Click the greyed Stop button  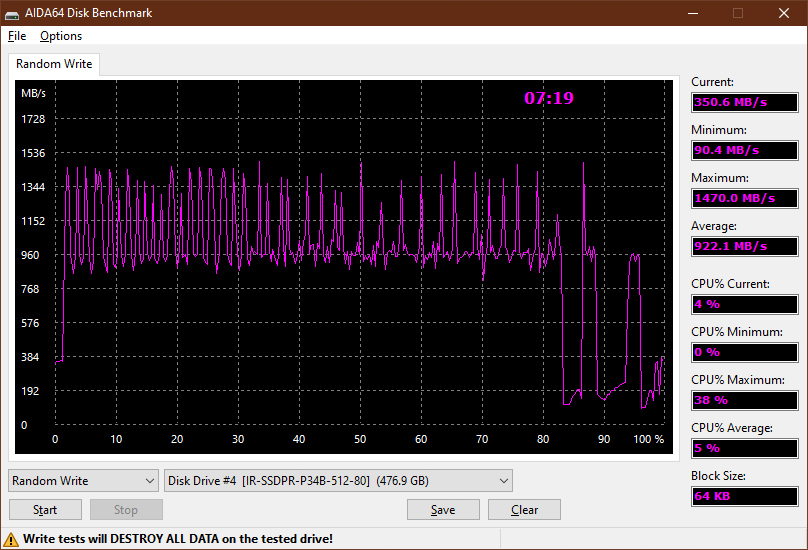click(126, 510)
